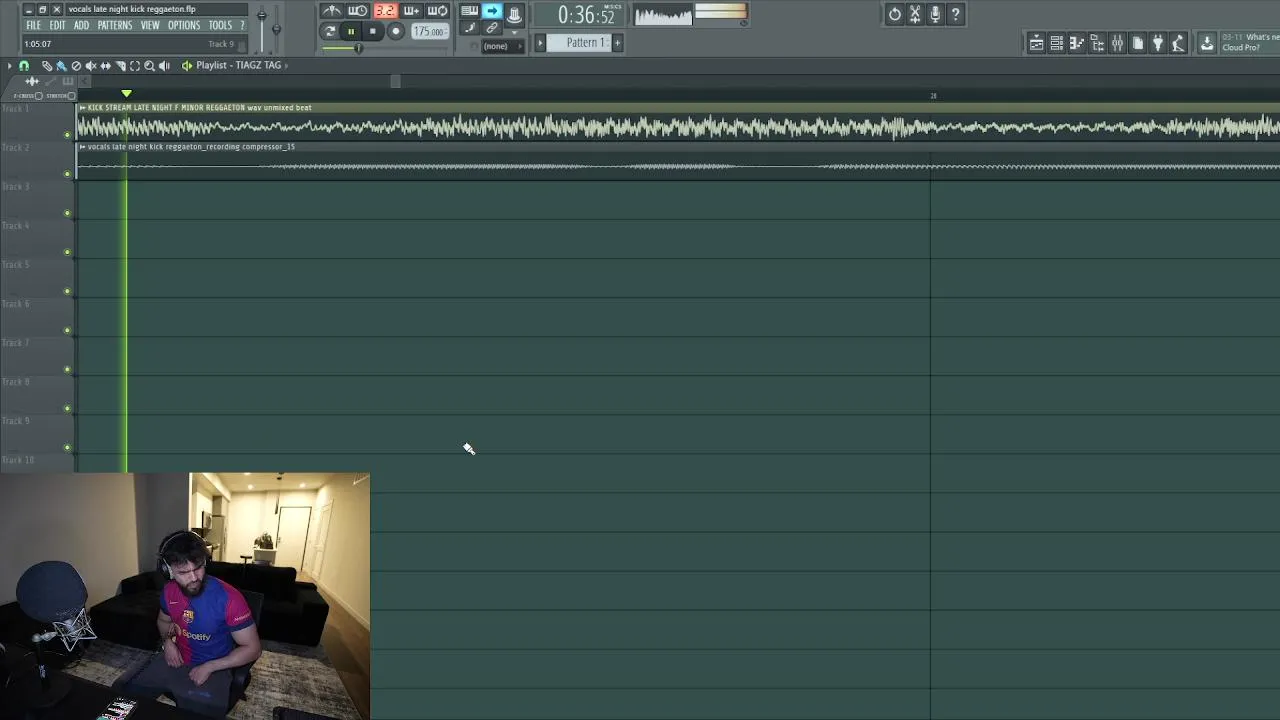Open the (none) pattern snap dropdown
The height and width of the screenshot is (720, 1280).
click(x=504, y=46)
